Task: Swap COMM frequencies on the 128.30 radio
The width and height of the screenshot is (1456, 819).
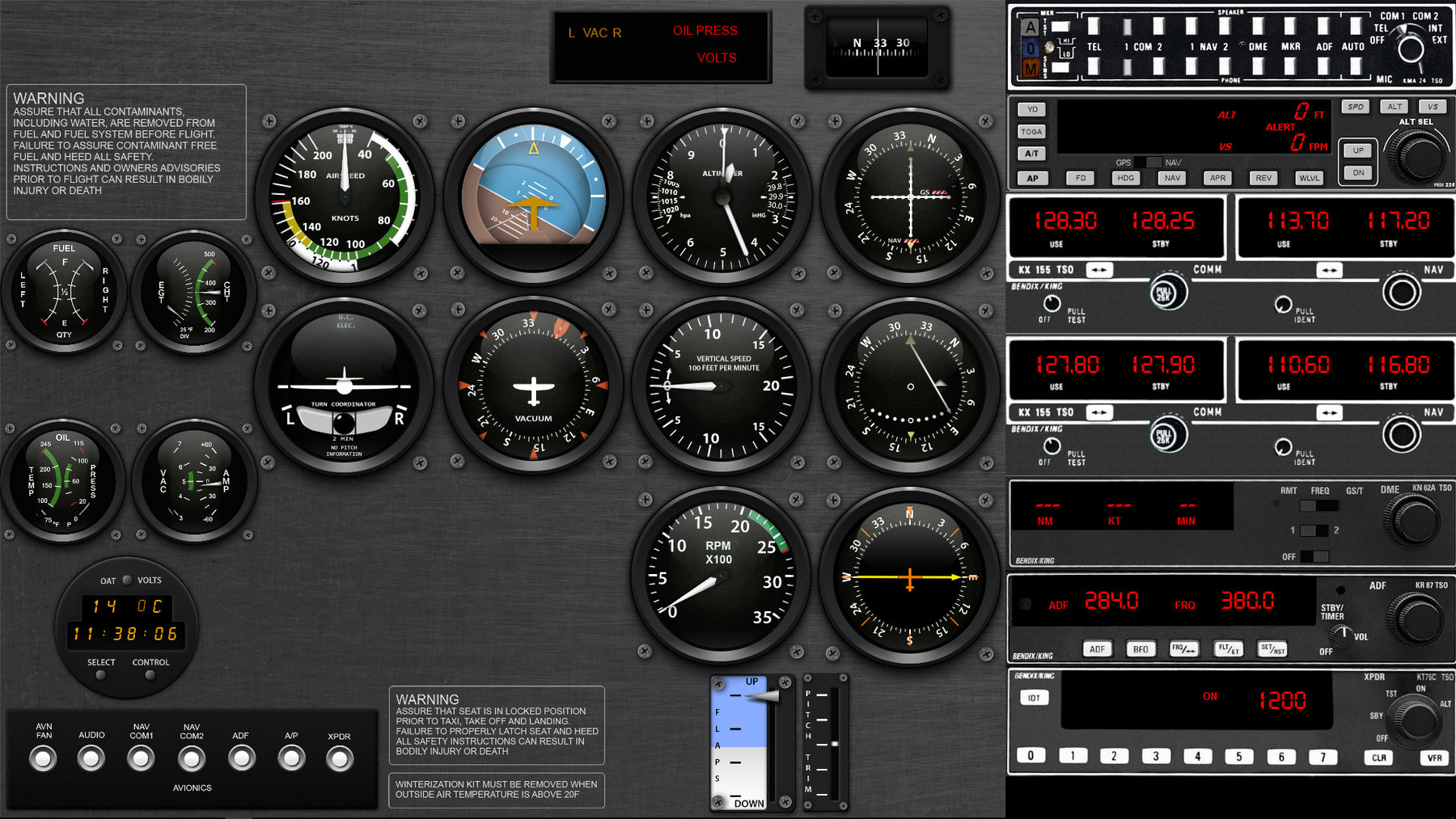Action: click(x=1098, y=270)
